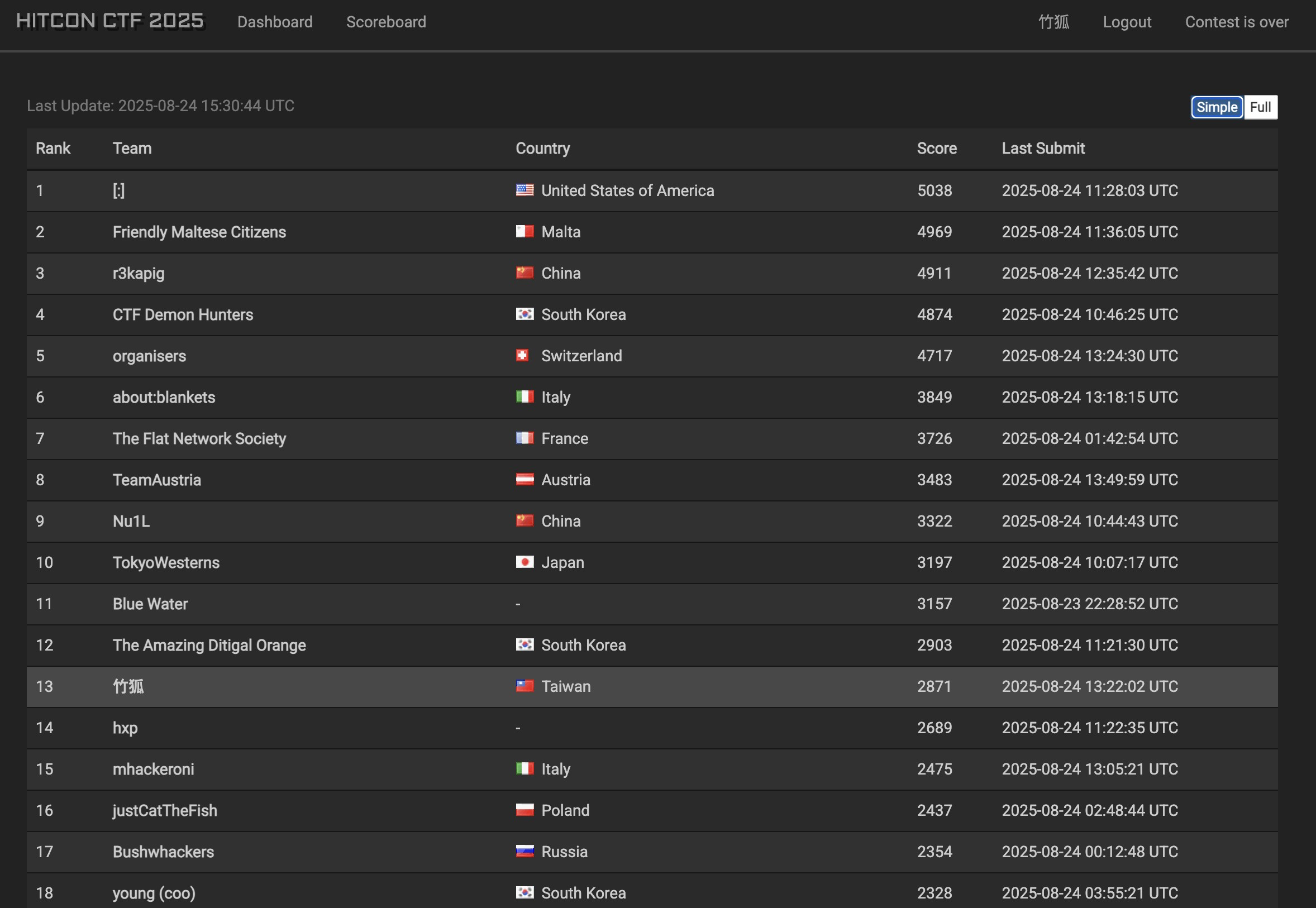Open the Scoreboard page

[386, 22]
